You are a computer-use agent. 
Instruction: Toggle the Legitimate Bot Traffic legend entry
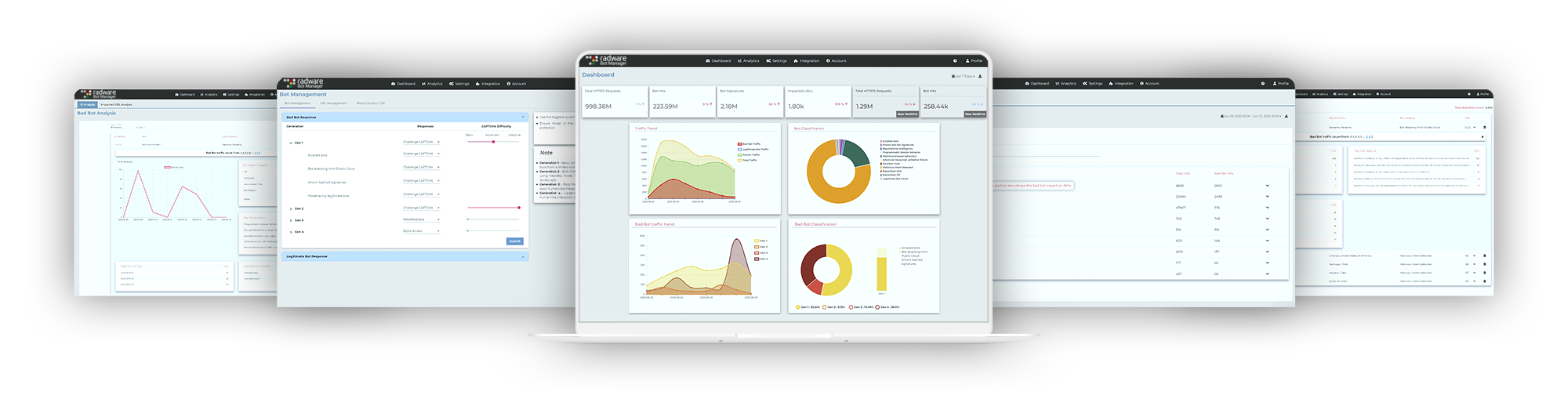[x=753, y=149]
